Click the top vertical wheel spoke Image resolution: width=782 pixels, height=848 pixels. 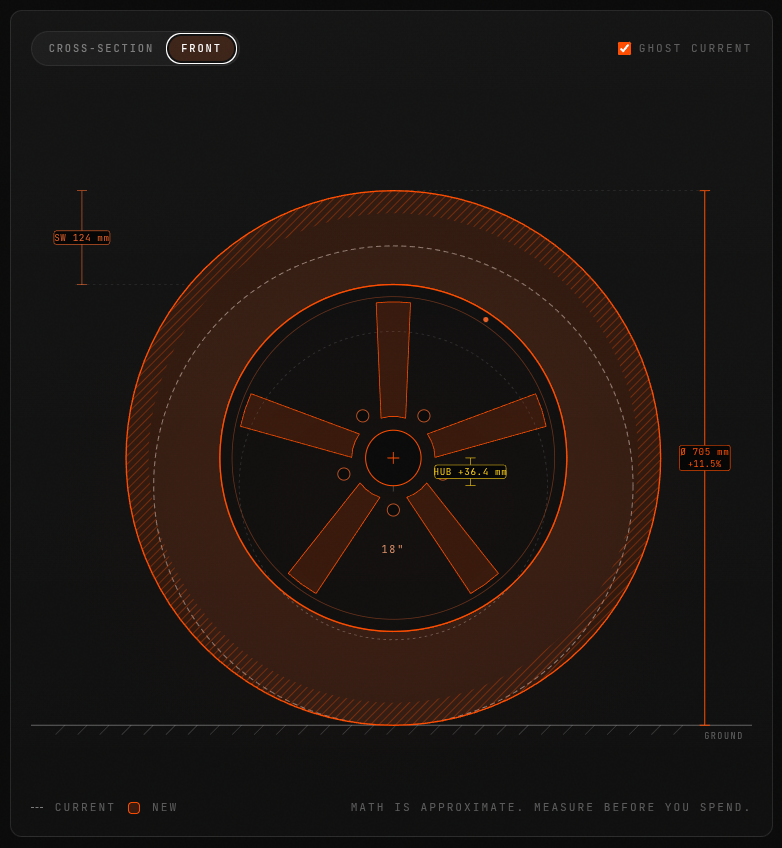click(x=393, y=360)
